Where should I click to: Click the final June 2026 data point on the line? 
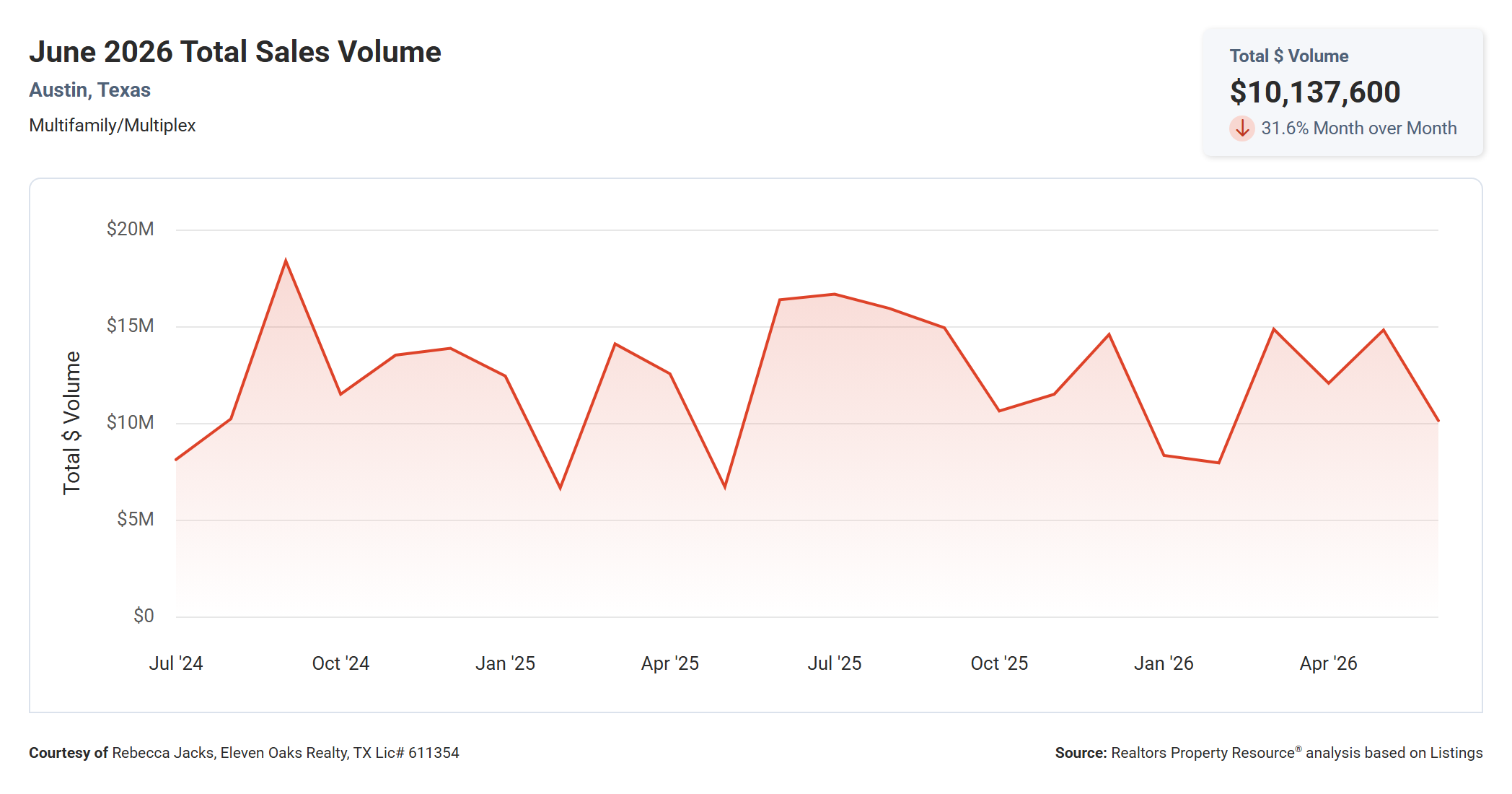(x=1438, y=421)
